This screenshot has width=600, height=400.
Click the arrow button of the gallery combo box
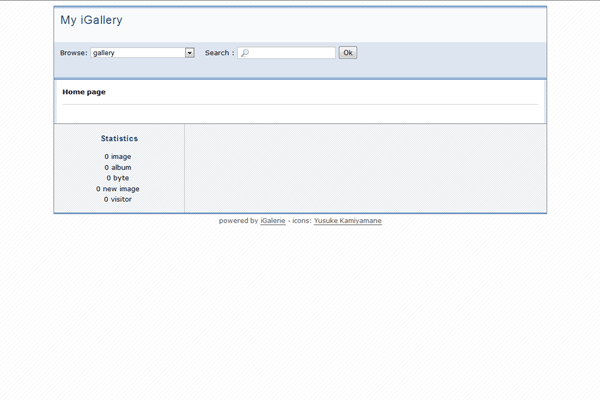tap(190, 53)
